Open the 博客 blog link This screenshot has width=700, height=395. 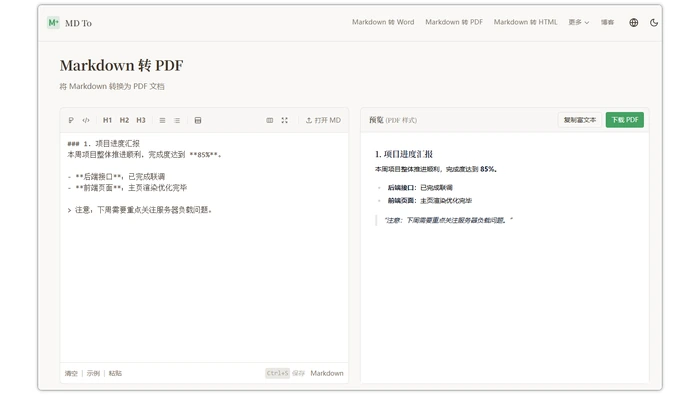point(607,22)
